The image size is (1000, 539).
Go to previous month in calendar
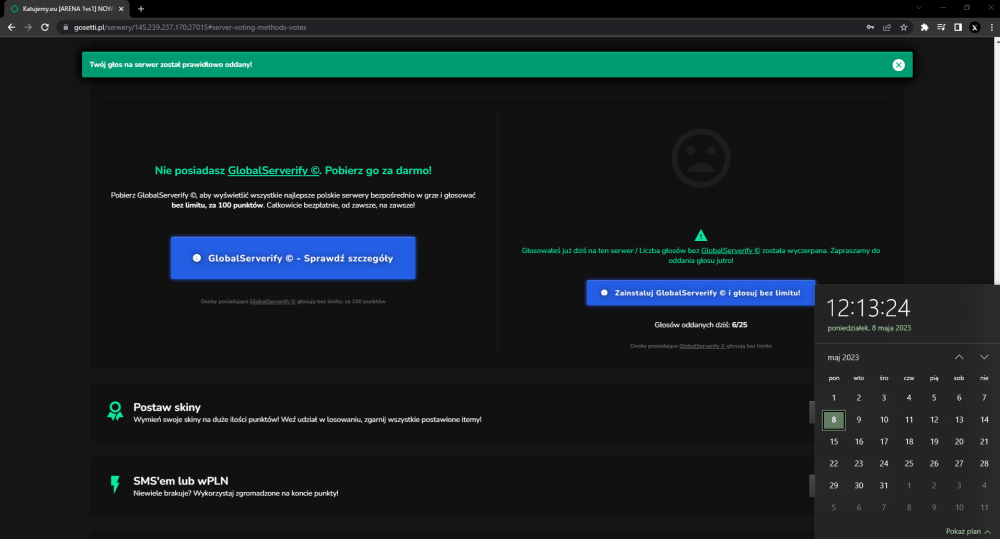click(x=959, y=357)
